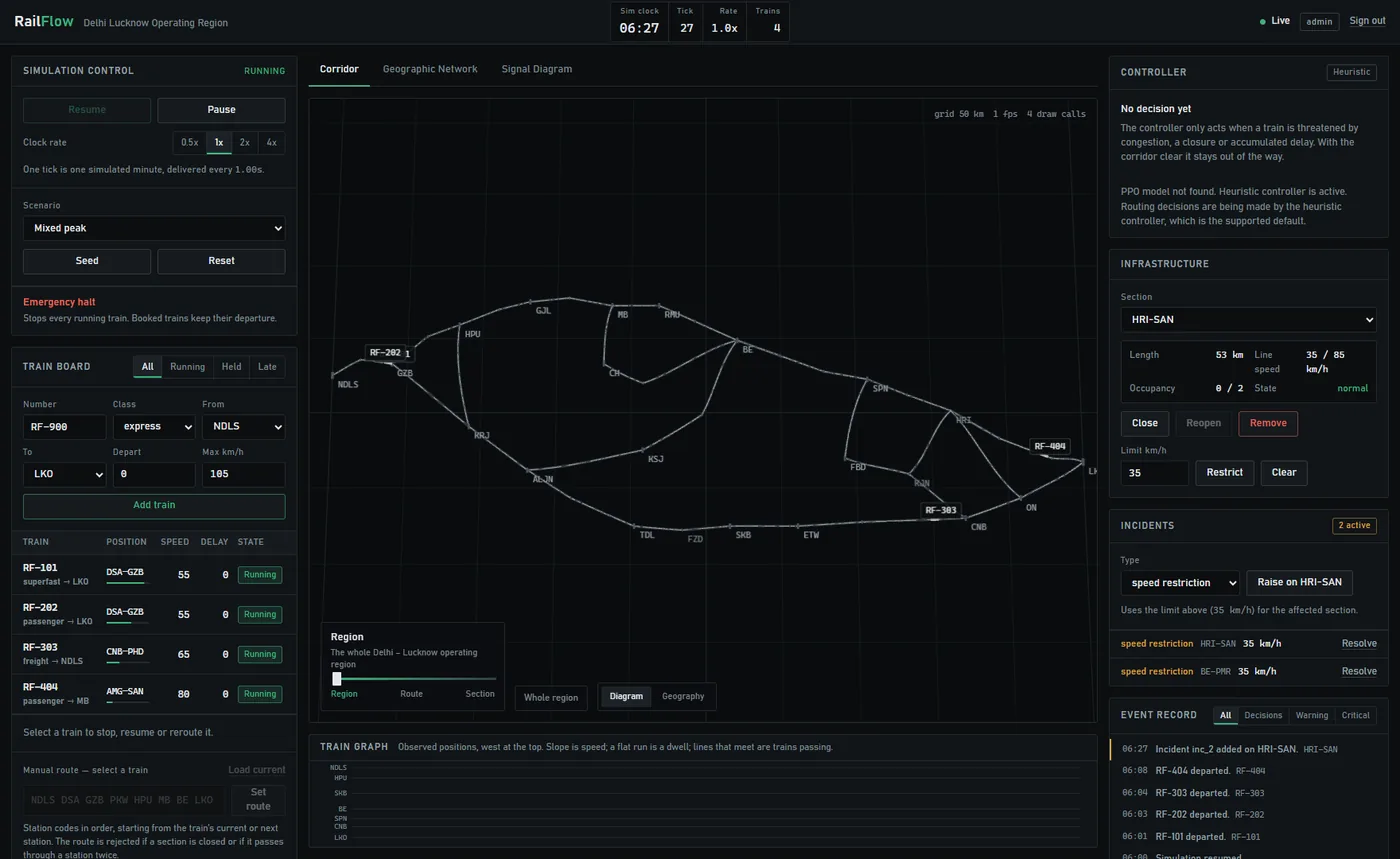Set clock rate to 0.5x
The image size is (1400, 859).
[x=189, y=143]
